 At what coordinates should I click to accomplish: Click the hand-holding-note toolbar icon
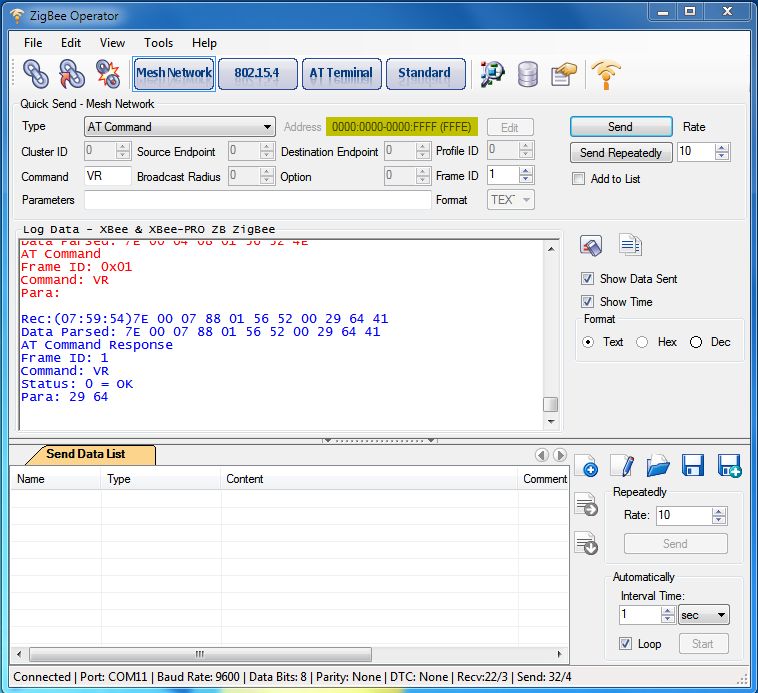564,74
